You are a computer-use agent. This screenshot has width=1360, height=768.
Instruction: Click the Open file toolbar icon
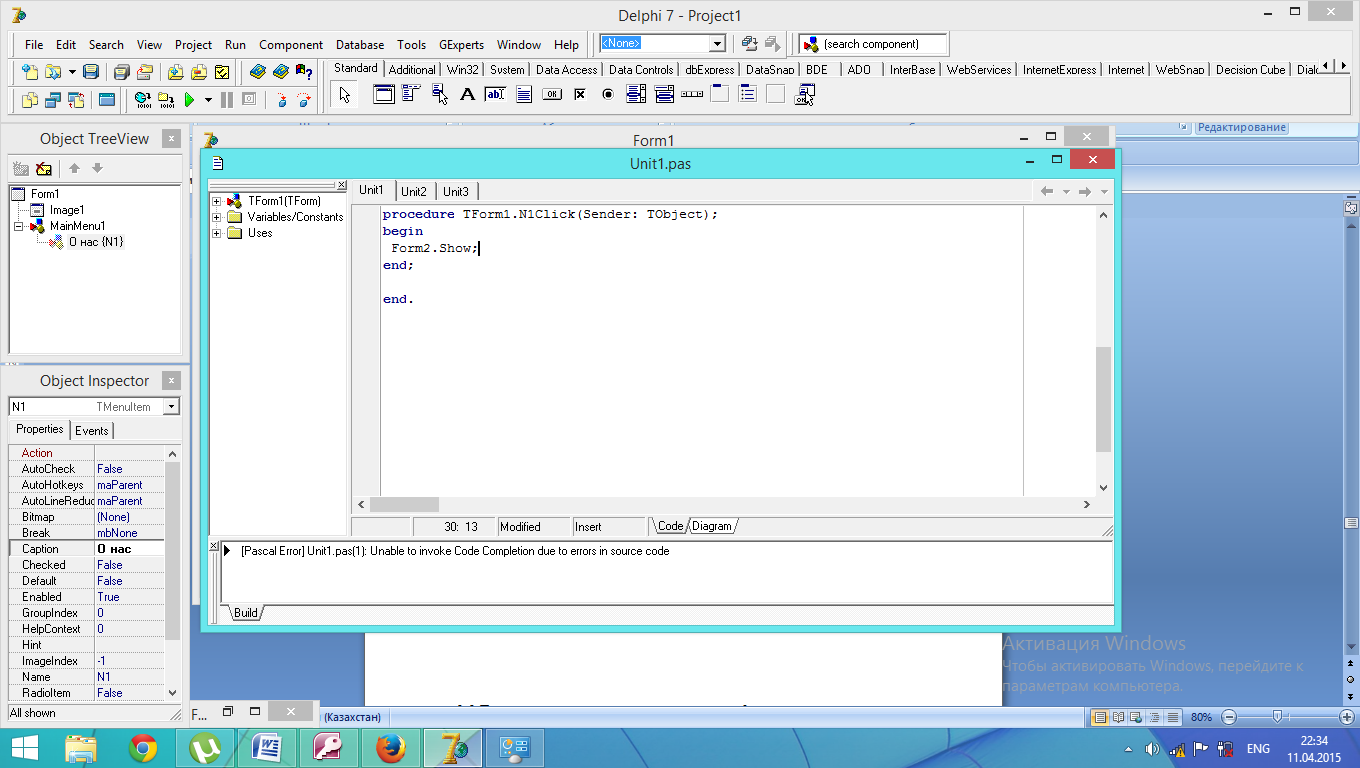pos(53,72)
